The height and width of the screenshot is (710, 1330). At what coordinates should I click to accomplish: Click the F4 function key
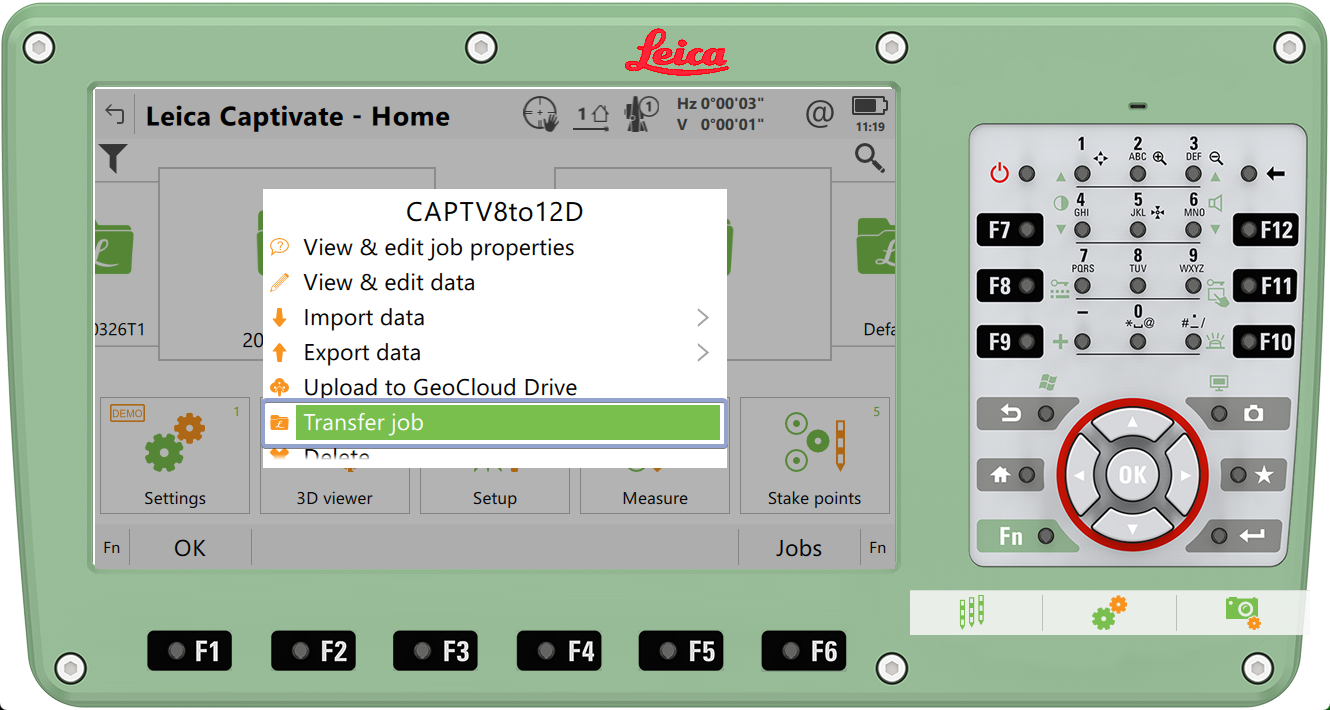click(559, 651)
